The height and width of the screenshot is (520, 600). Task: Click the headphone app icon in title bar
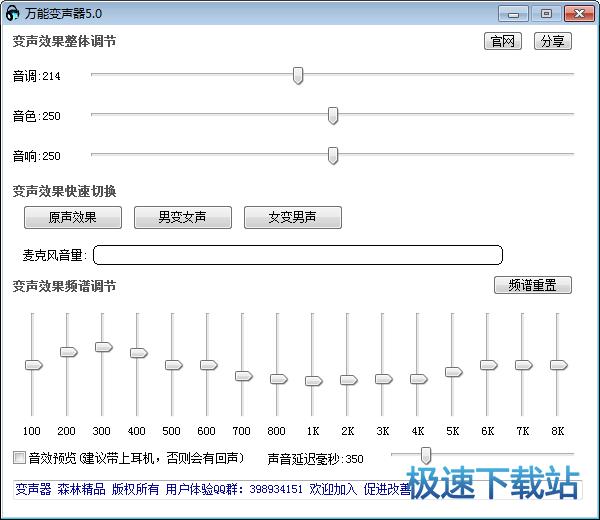pos(12,13)
